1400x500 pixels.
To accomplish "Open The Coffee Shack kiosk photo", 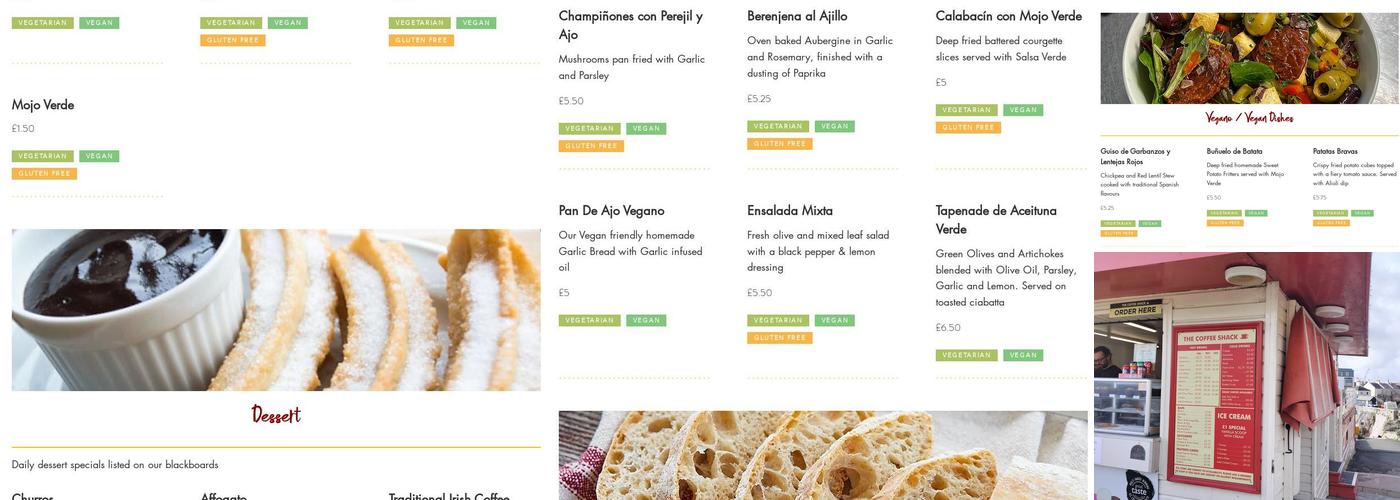I will click(1246, 376).
